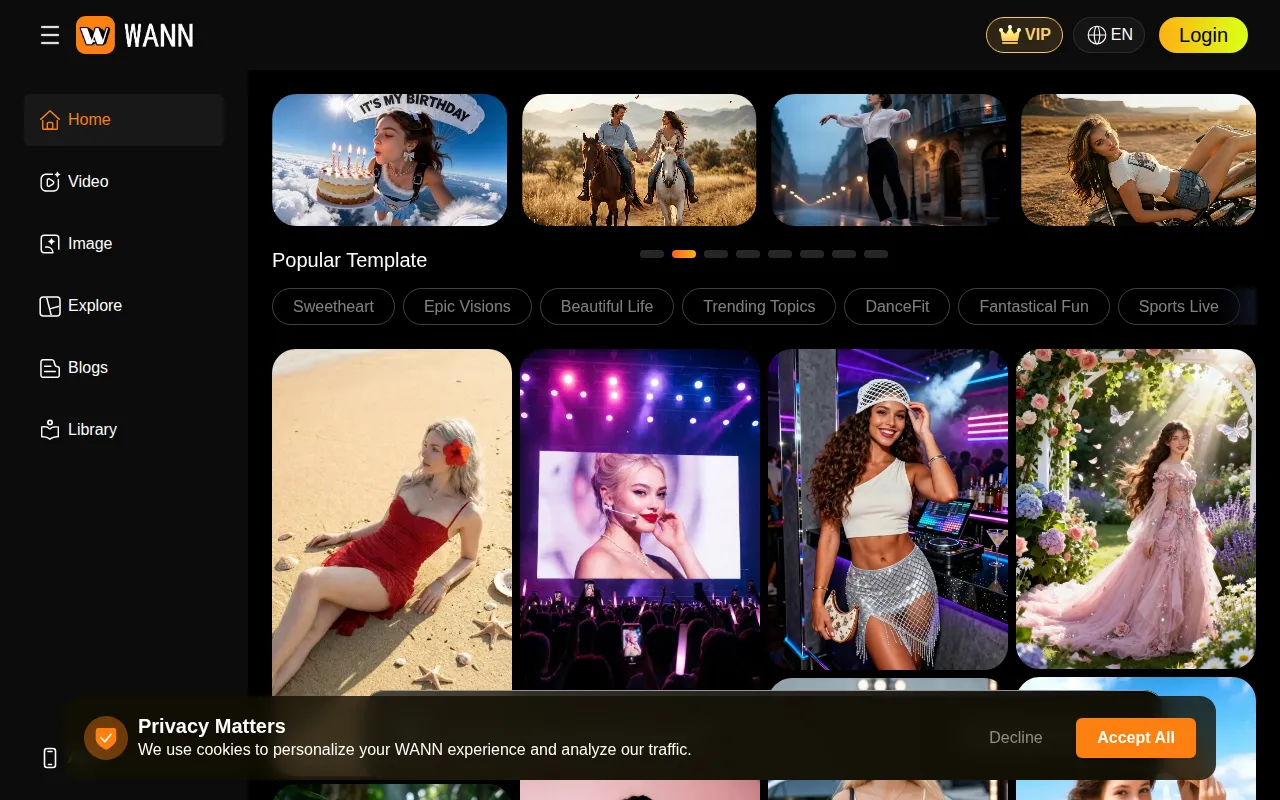The width and height of the screenshot is (1280, 800).
Task: Open the horseback riding couple banner
Action: (x=639, y=160)
